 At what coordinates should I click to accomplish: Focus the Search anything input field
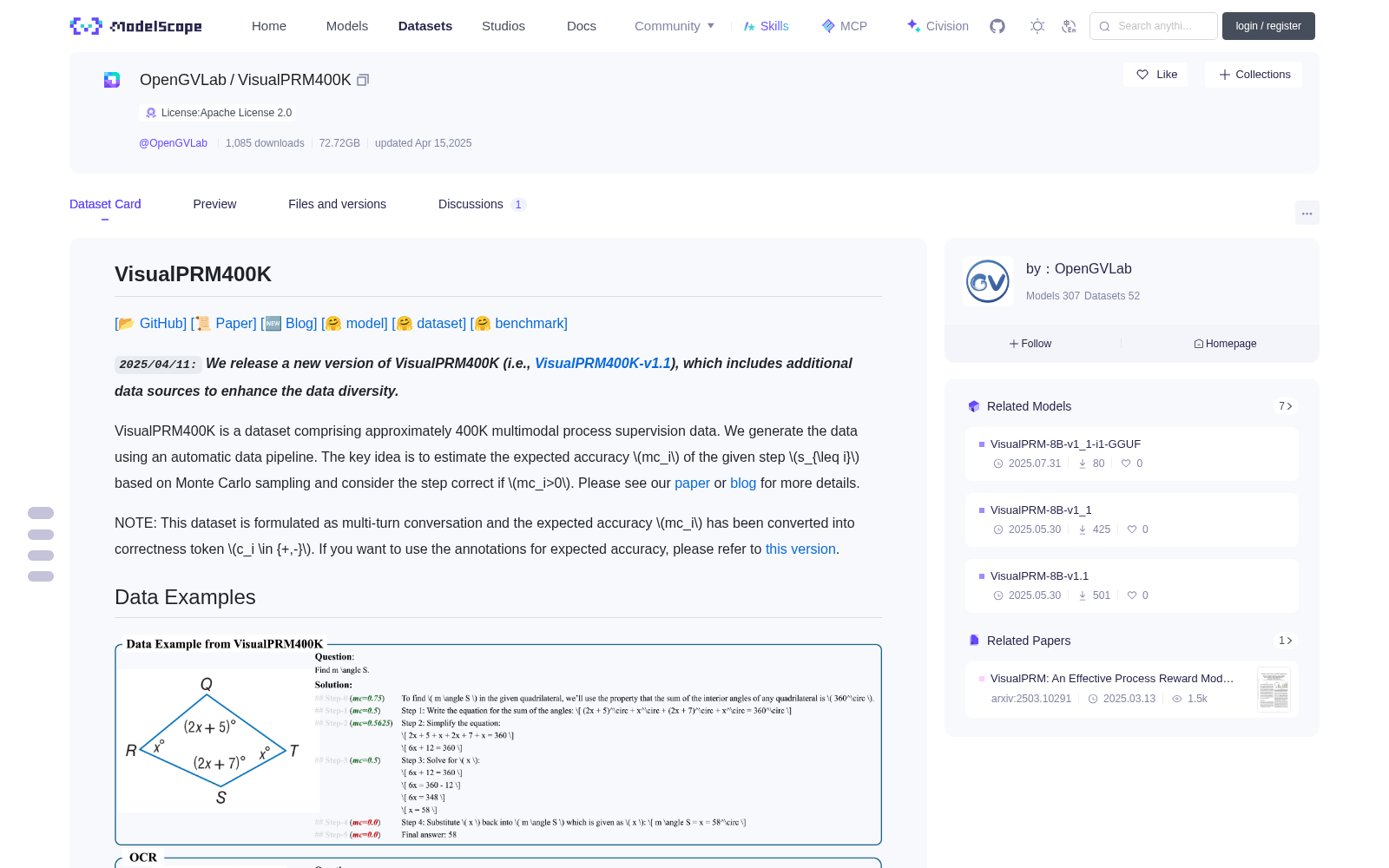[1154, 26]
